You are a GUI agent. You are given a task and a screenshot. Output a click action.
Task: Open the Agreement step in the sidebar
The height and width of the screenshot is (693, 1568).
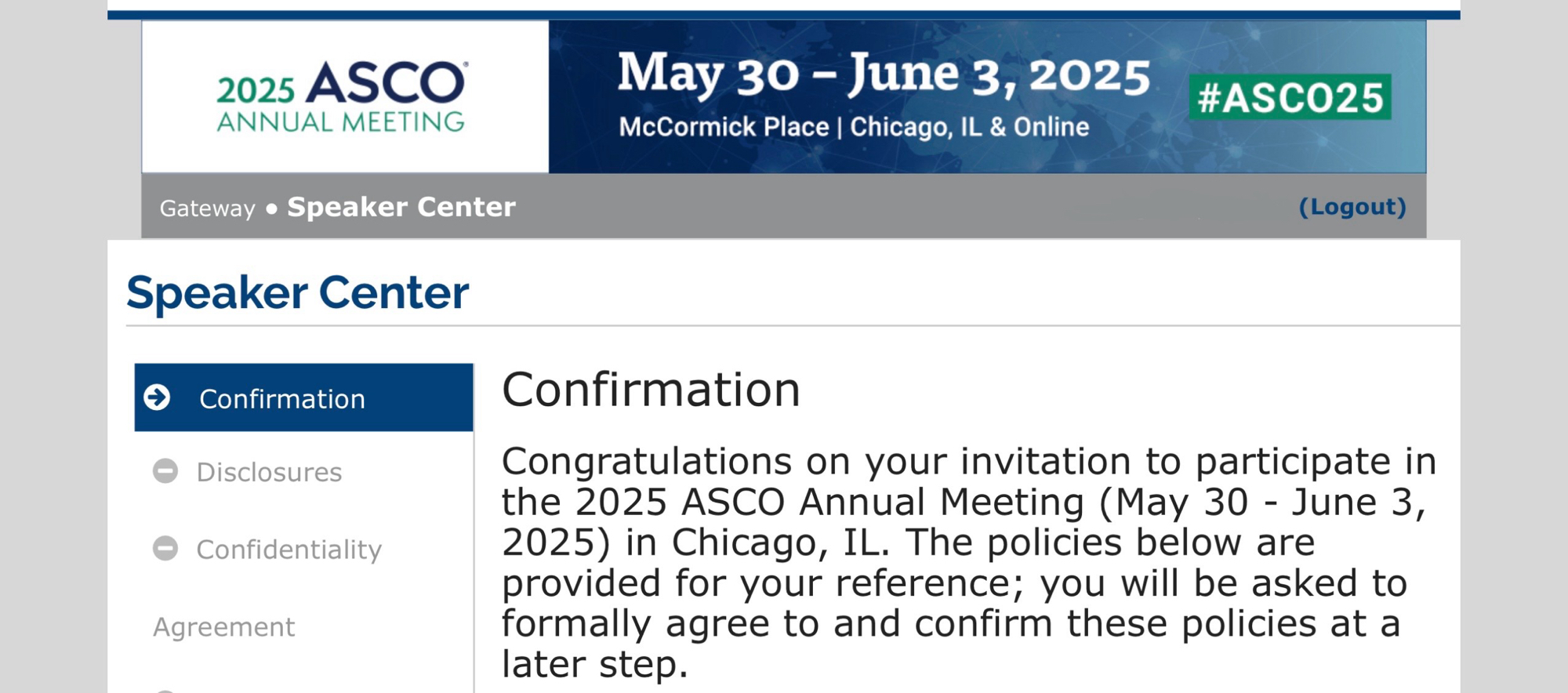[223, 627]
